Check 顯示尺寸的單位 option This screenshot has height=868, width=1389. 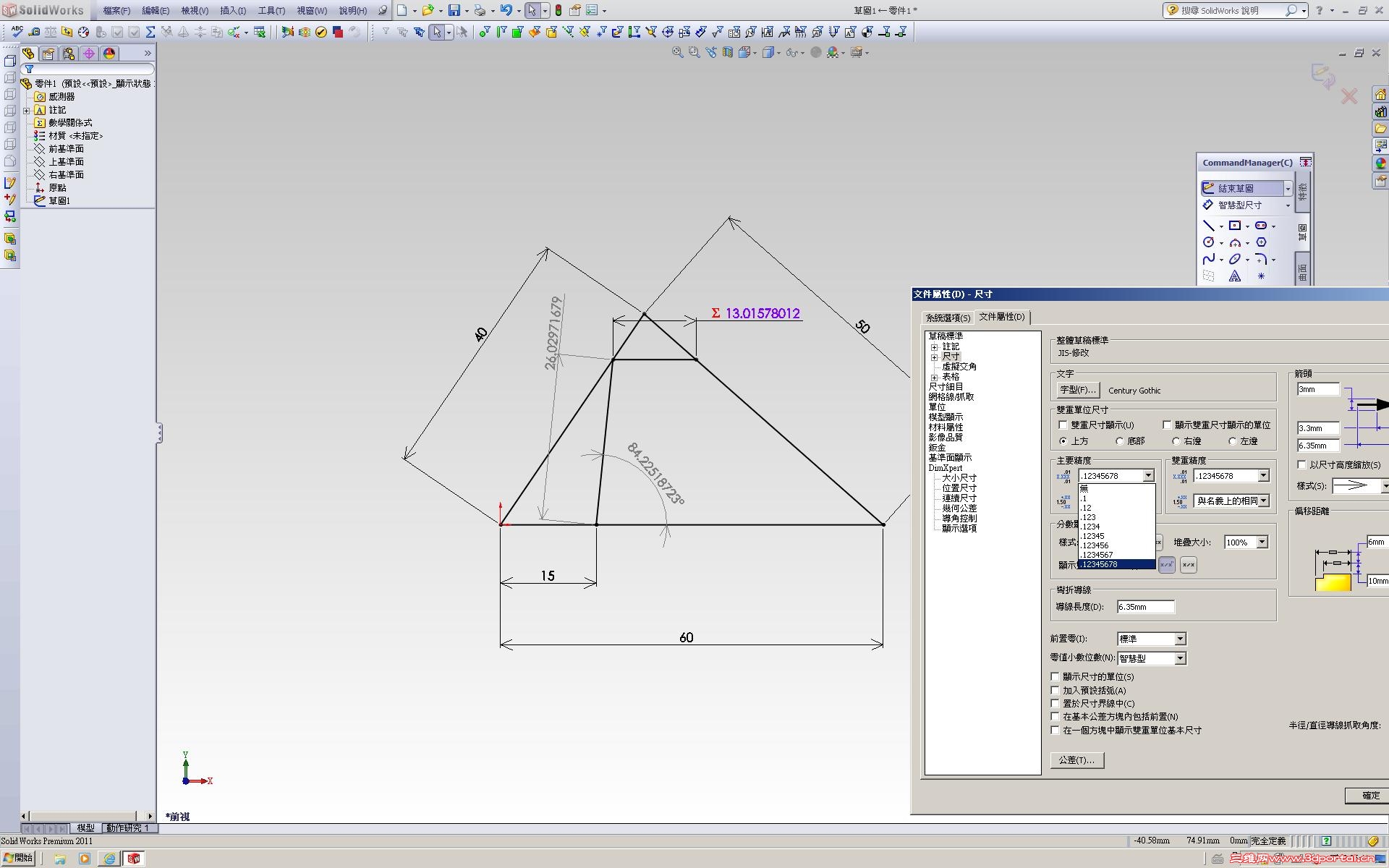tap(1055, 677)
